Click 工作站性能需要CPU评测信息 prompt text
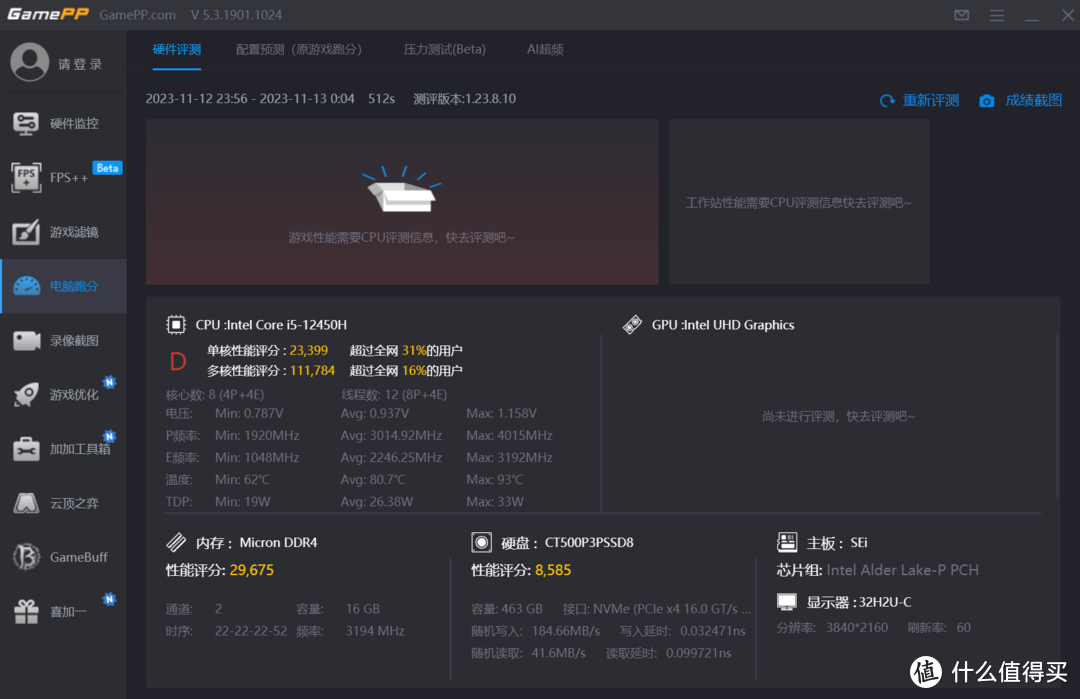 pyautogui.click(x=798, y=202)
